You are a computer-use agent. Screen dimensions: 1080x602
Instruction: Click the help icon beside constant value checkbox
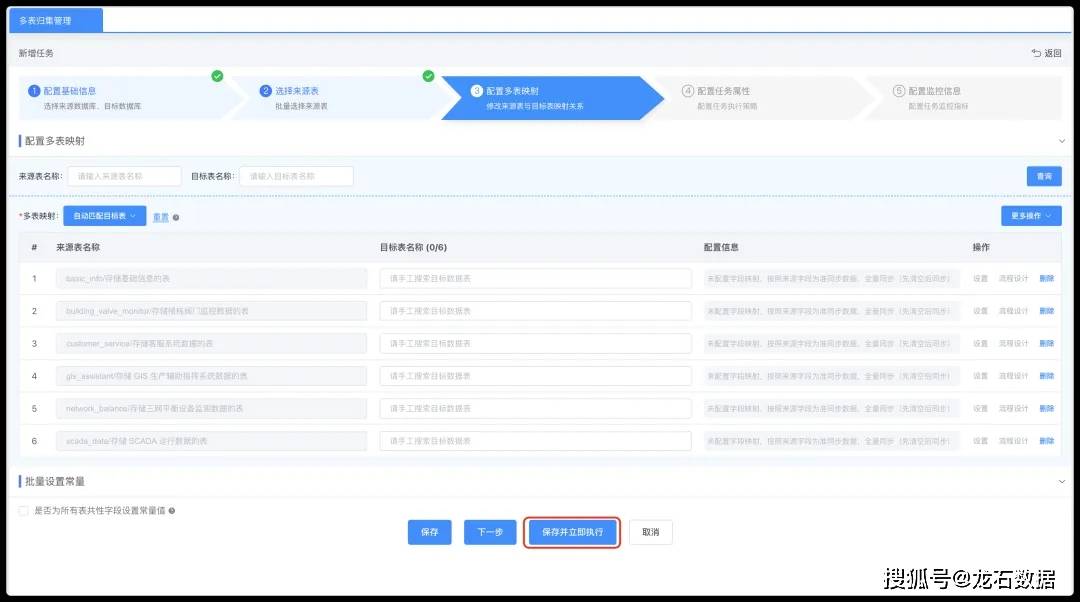pyautogui.click(x=172, y=511)
